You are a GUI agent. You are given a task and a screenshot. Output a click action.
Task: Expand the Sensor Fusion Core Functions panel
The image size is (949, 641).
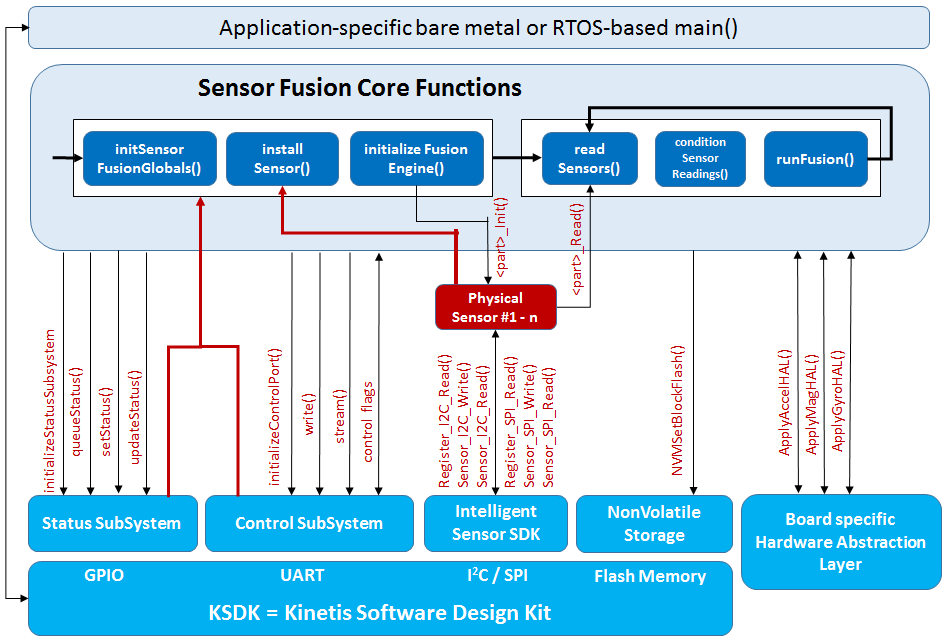point(359,87)
